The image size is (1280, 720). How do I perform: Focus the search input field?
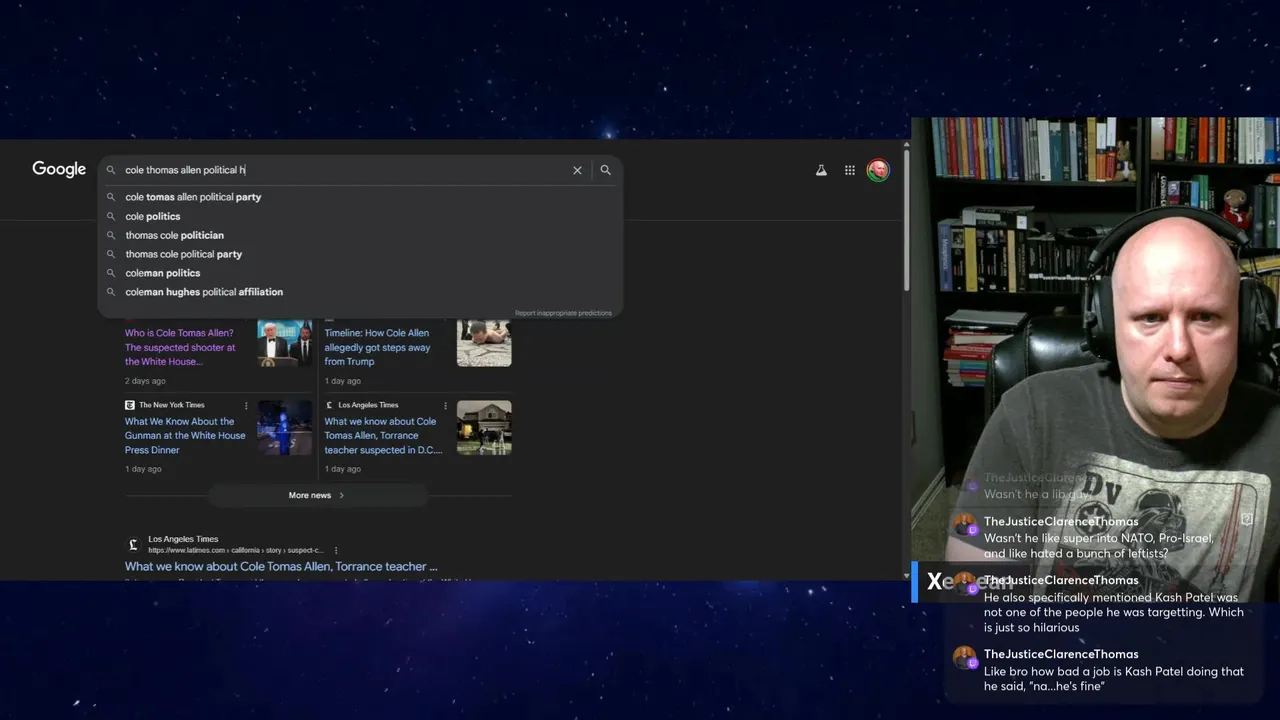point(340,170)
